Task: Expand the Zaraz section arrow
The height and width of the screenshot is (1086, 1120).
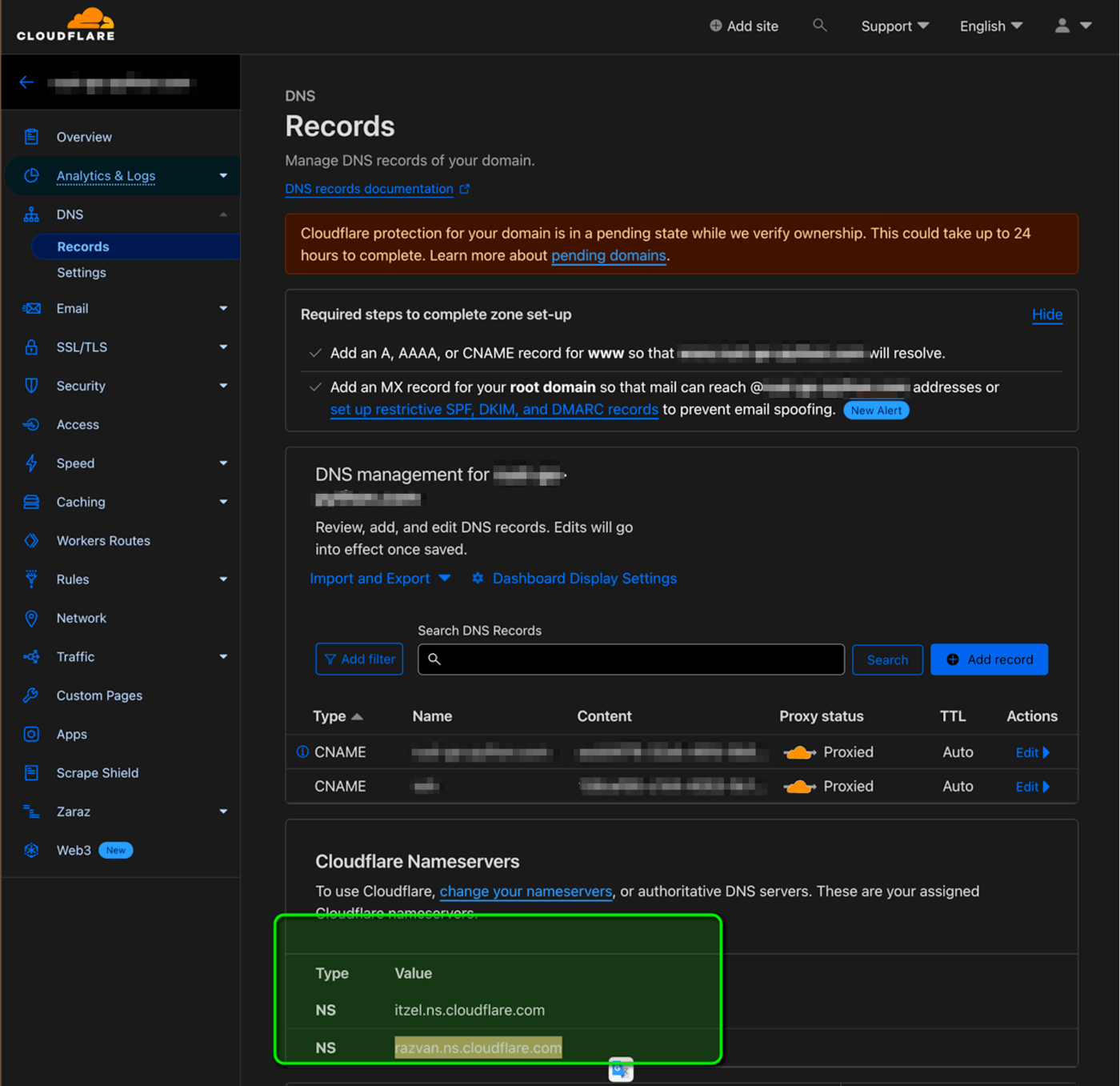Action: pyautogui.click(x=223, y=811)
